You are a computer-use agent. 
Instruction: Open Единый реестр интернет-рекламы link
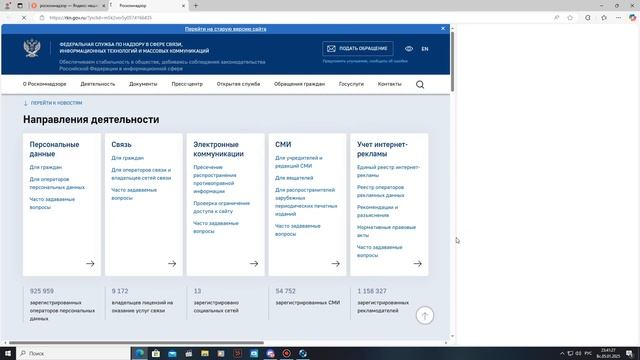click(388, 171)
